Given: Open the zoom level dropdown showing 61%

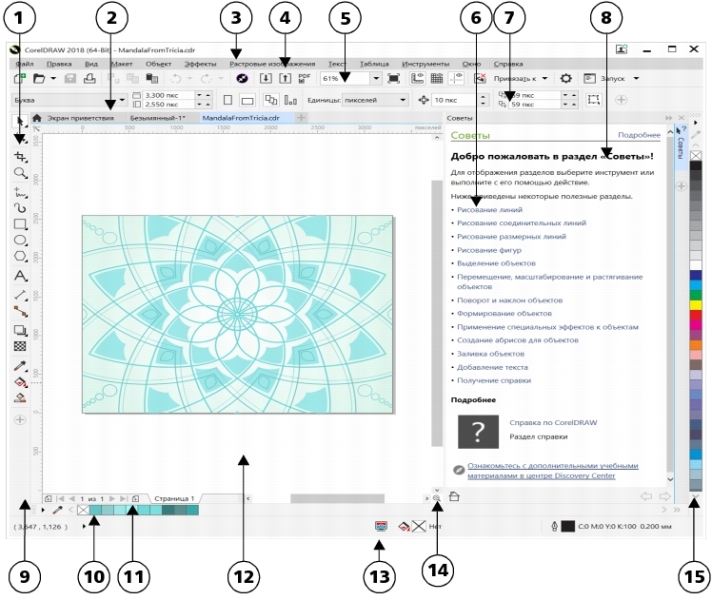Looking at the screenshot, I should [x=376, y=78].
